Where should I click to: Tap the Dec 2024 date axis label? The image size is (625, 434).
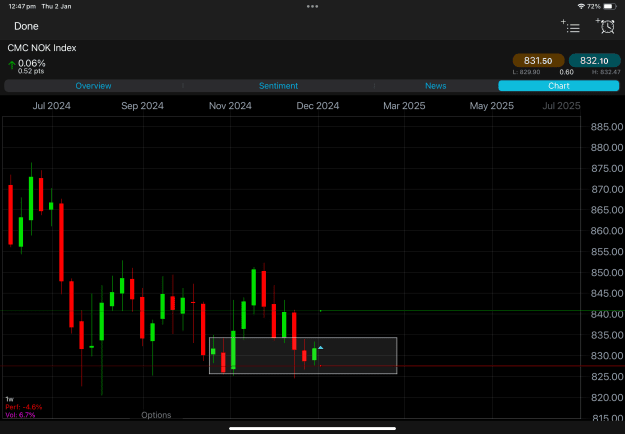318,106
